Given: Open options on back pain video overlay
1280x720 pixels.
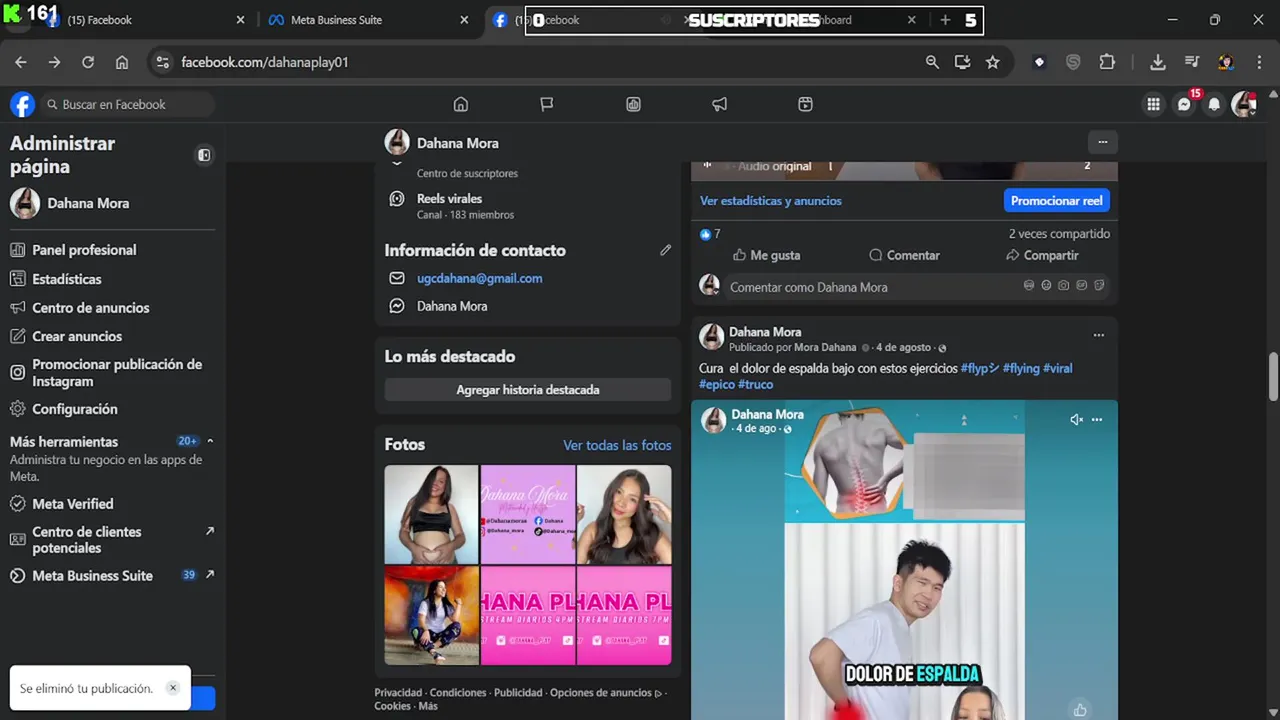Looking at the screenshot, I should pyautogui.click(x=1097, y=420).
